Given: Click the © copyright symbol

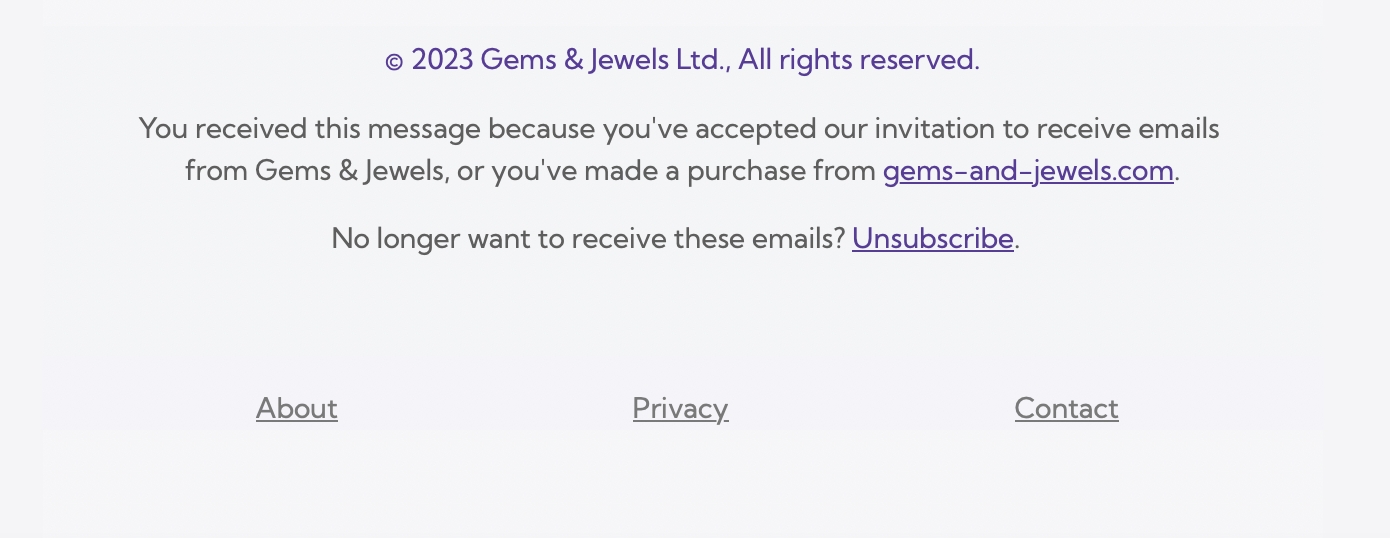Looking at the screenshot, I should click(x=394, y=62).
